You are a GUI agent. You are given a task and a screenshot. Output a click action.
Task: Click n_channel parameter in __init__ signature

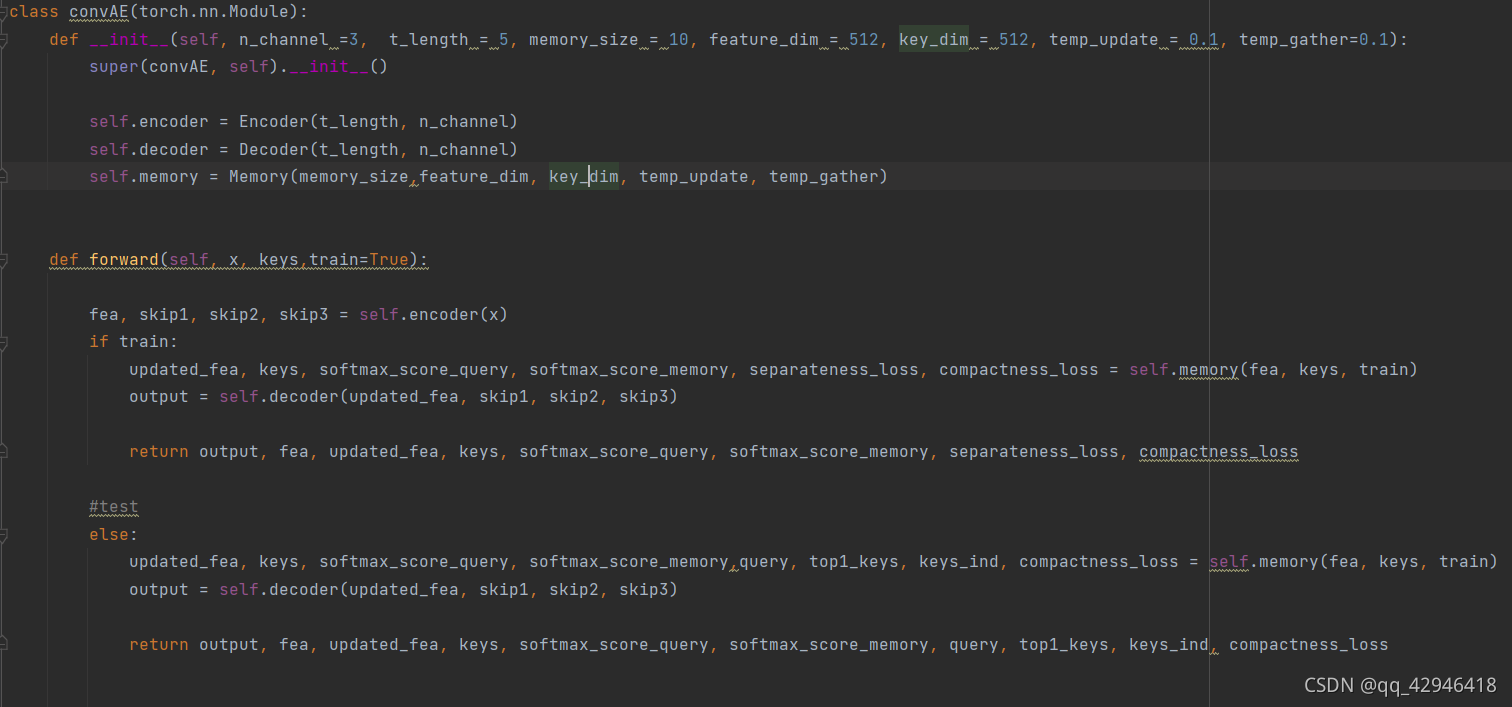(x=283, y=40)
